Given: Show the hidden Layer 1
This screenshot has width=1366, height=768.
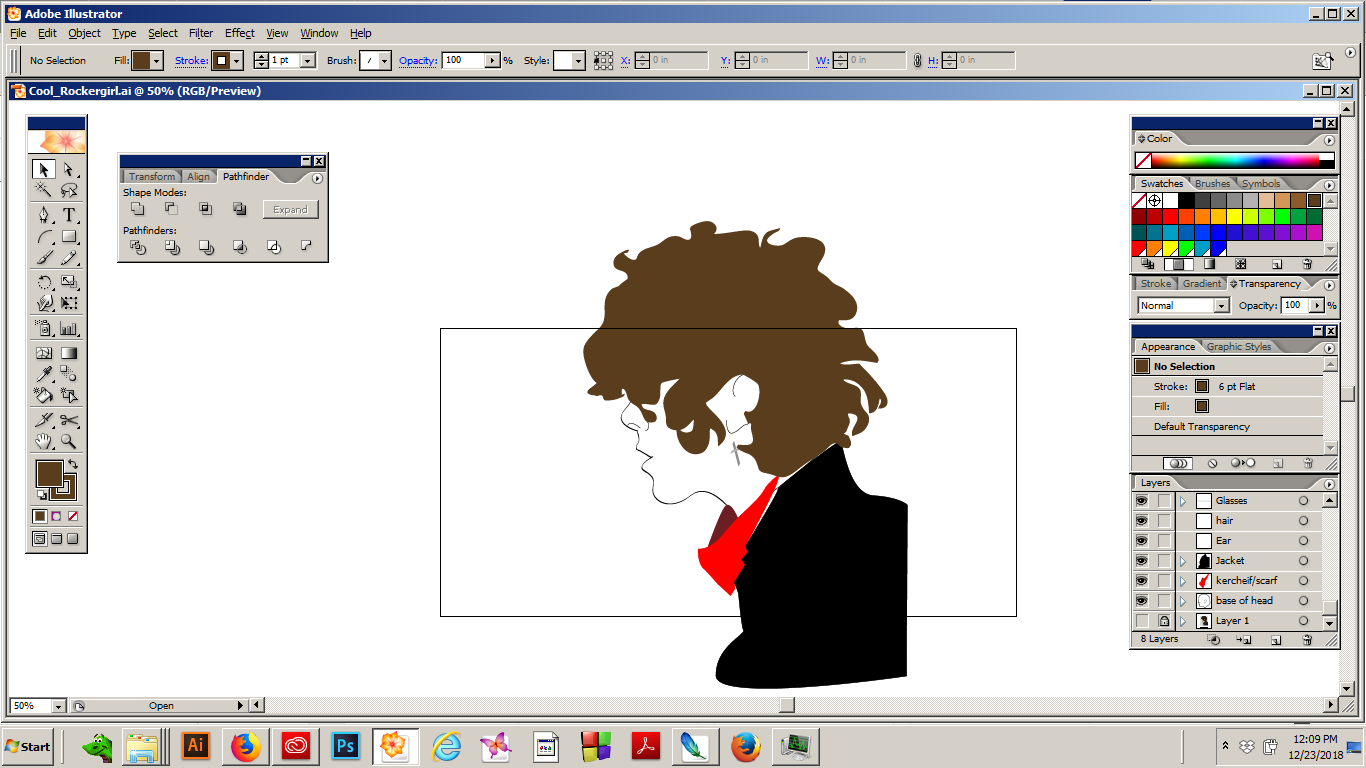Looking at the screenshot, I should pyautogui.click(x=1141, y=621).
